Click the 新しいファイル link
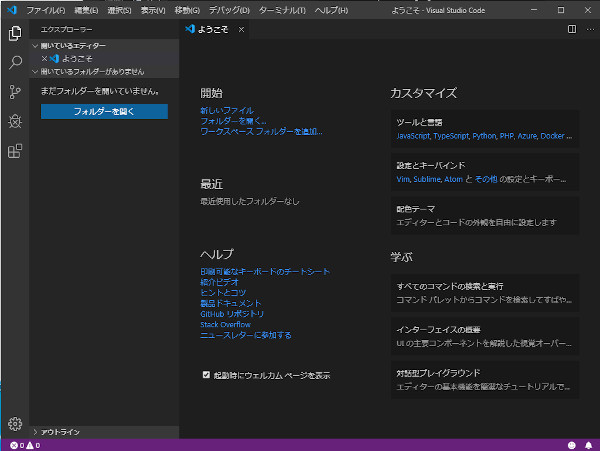600x451 pixels. click(x=227, y=111)
